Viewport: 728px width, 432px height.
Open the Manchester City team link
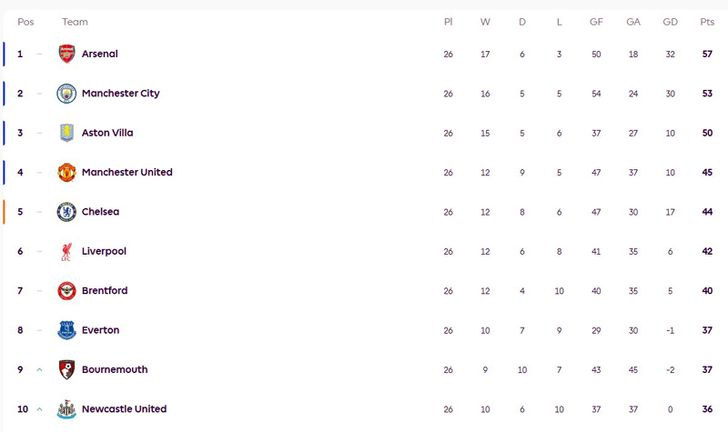click(x=120, y=93)
